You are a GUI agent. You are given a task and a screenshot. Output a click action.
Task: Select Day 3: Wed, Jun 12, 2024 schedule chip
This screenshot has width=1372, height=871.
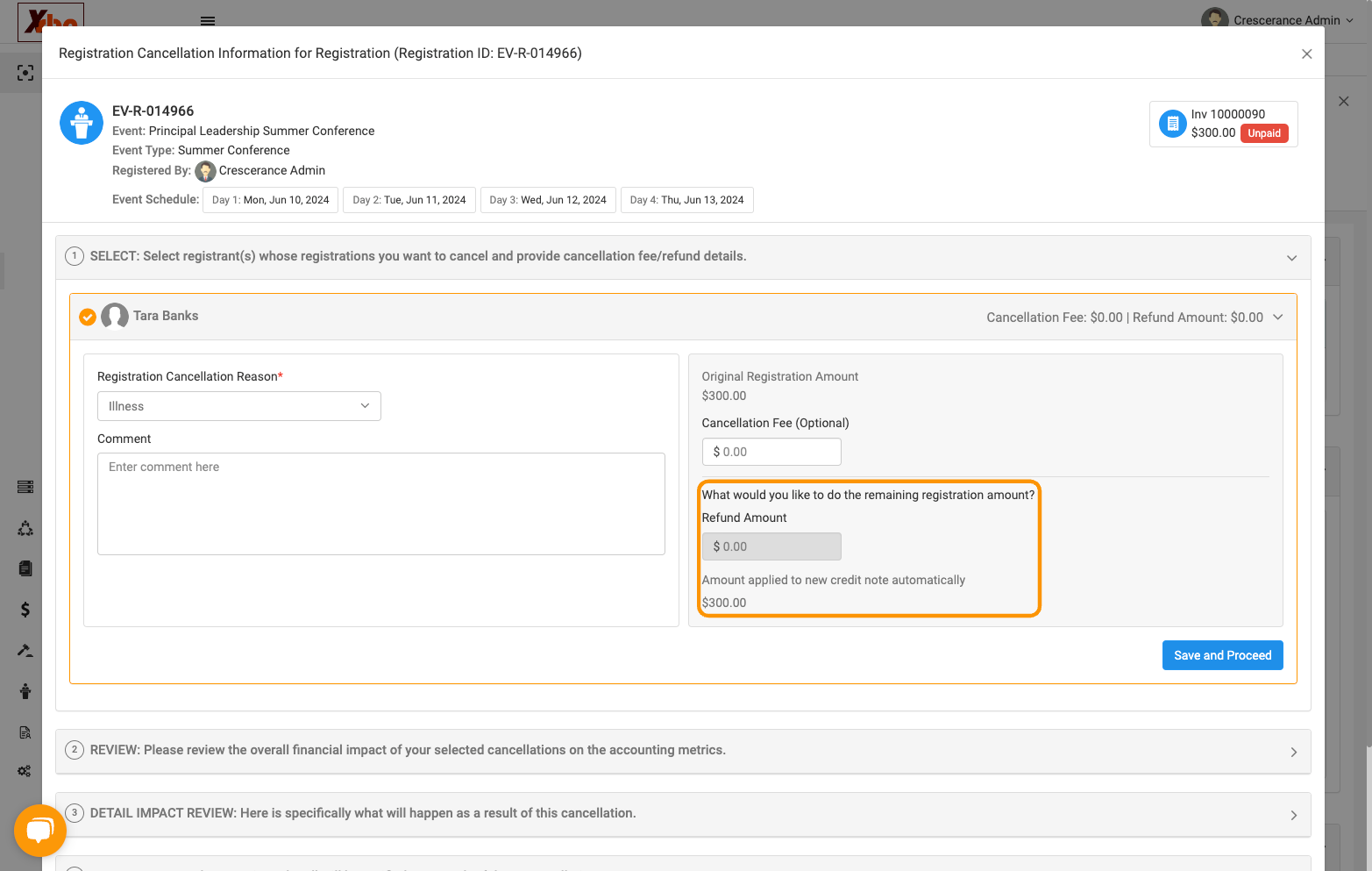tap(548, 200)
